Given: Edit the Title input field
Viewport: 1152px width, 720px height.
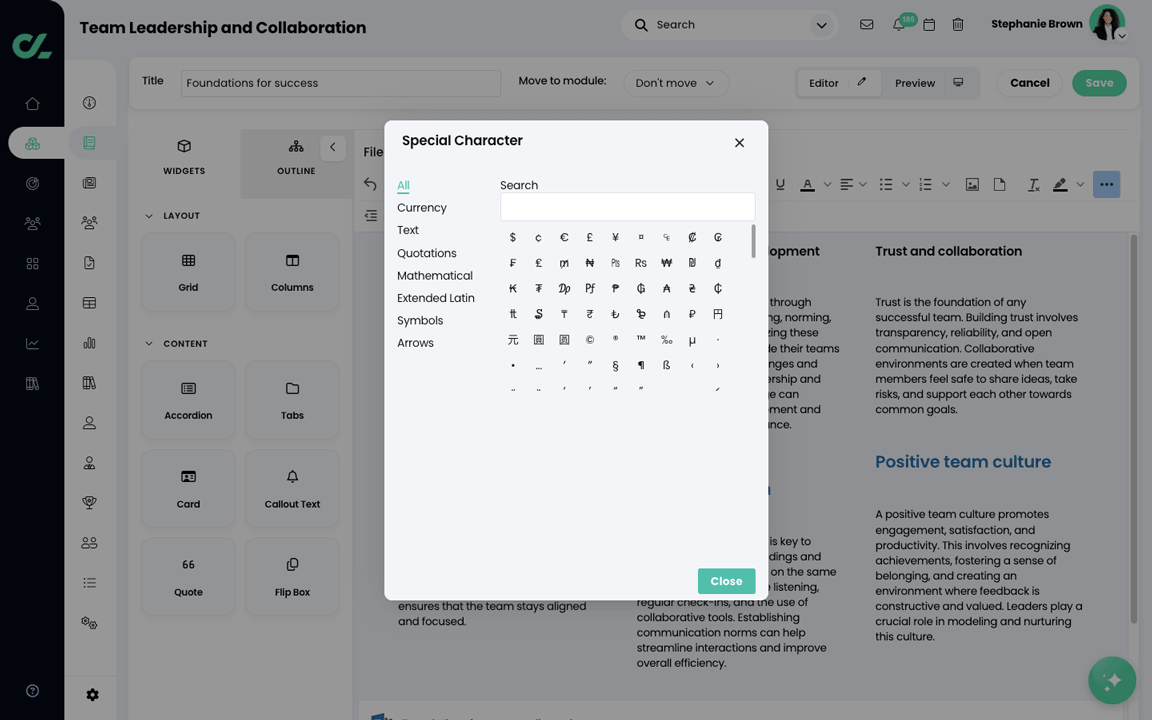Looking at the screenshot, I should [x=341, y=83].
